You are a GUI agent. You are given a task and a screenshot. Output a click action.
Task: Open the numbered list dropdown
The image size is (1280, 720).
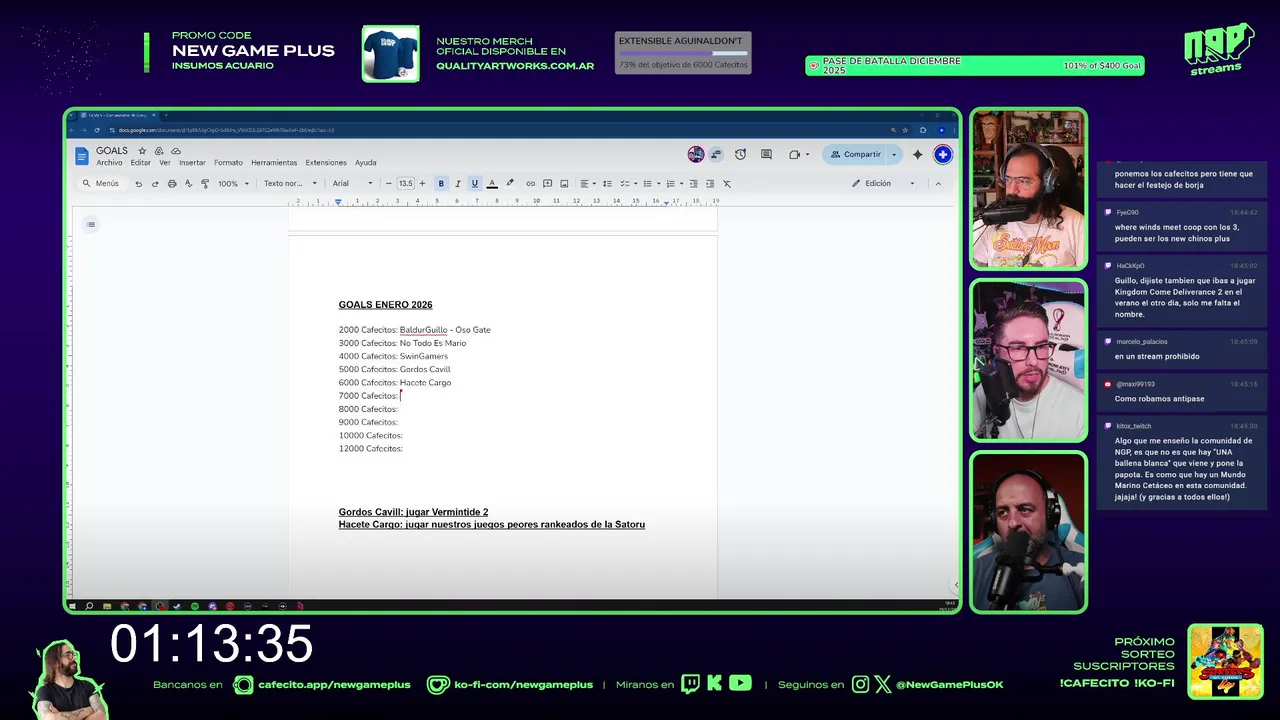point(673,184)
